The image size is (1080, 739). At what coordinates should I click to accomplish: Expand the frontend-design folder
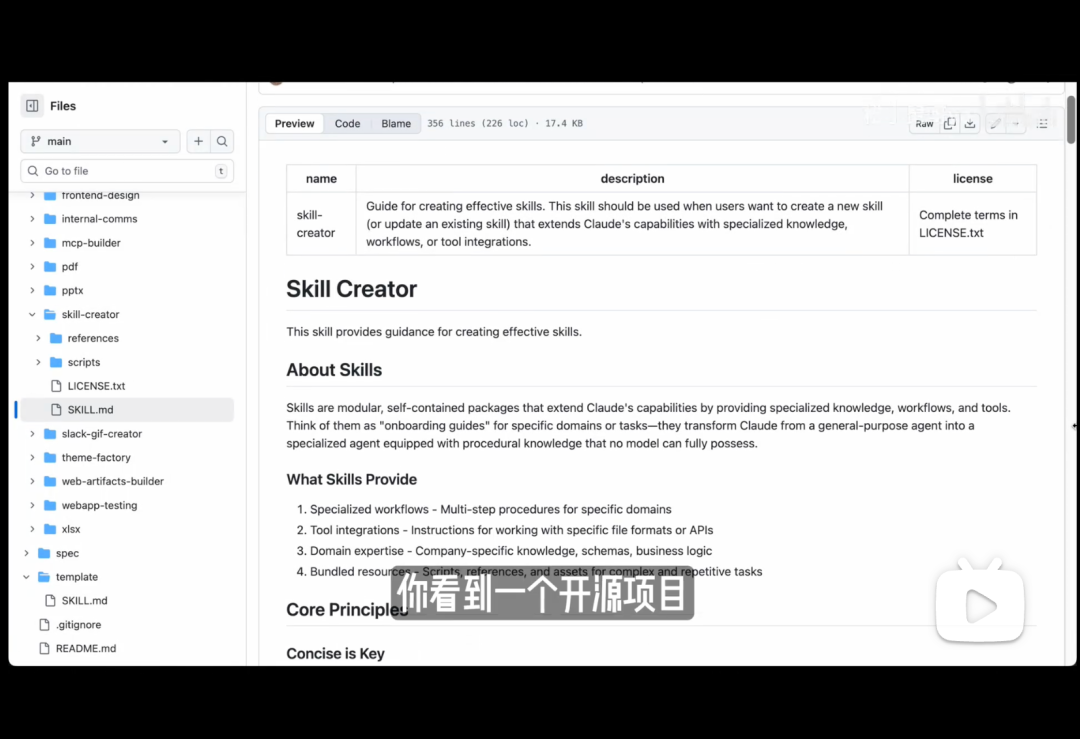pyautogui.click(x=32, y=195)
